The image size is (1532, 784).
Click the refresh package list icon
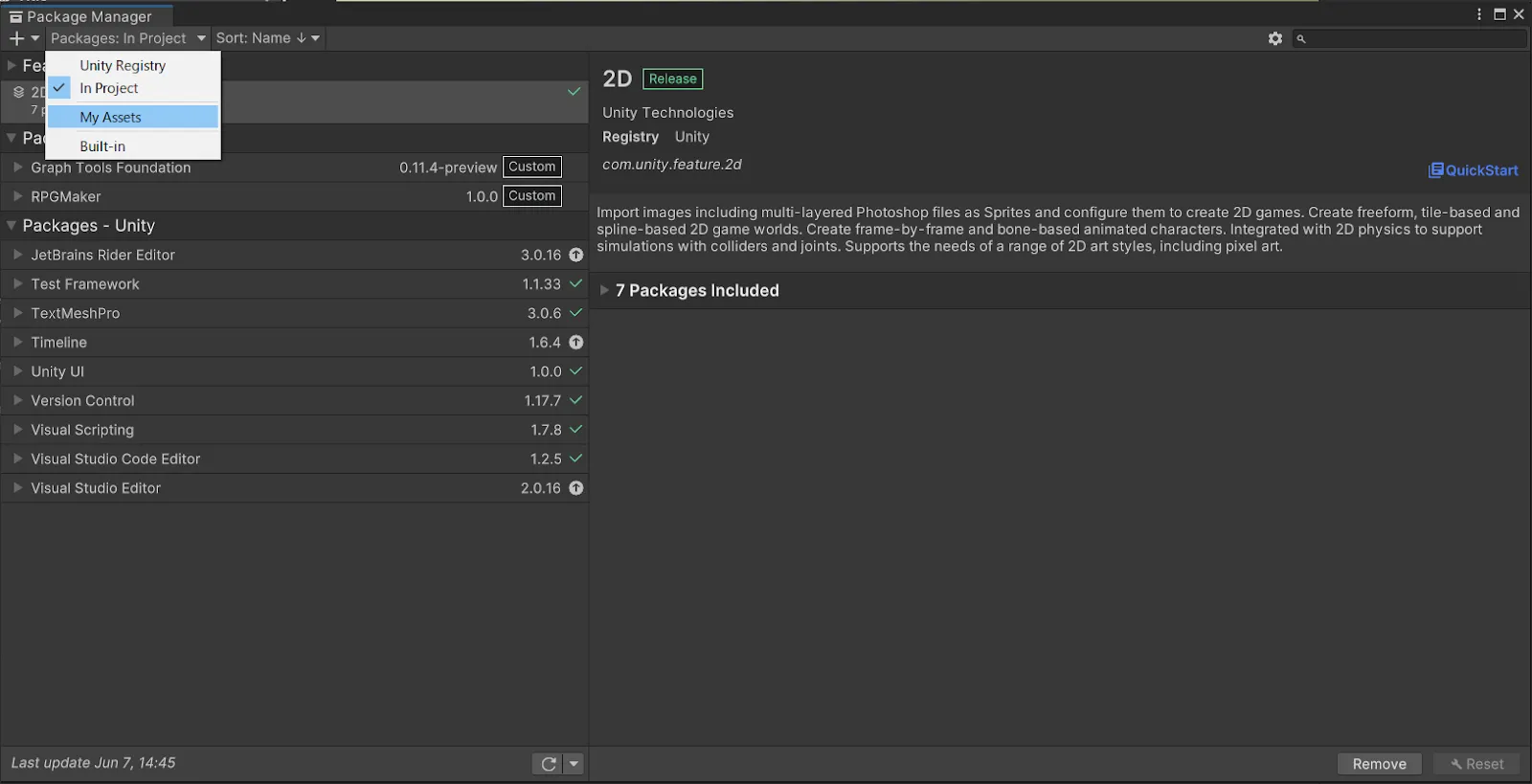(x=549, y=764)
